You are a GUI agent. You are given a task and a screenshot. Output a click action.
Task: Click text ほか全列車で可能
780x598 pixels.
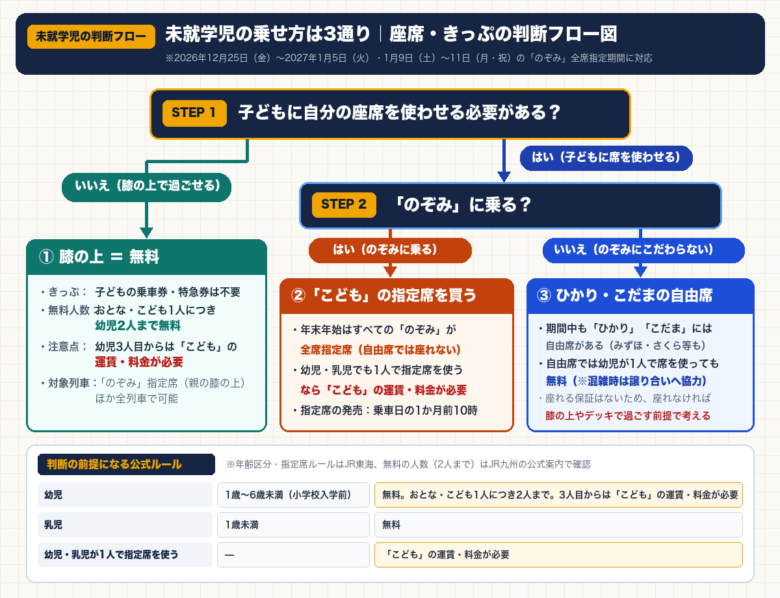[x=136, y=399]
